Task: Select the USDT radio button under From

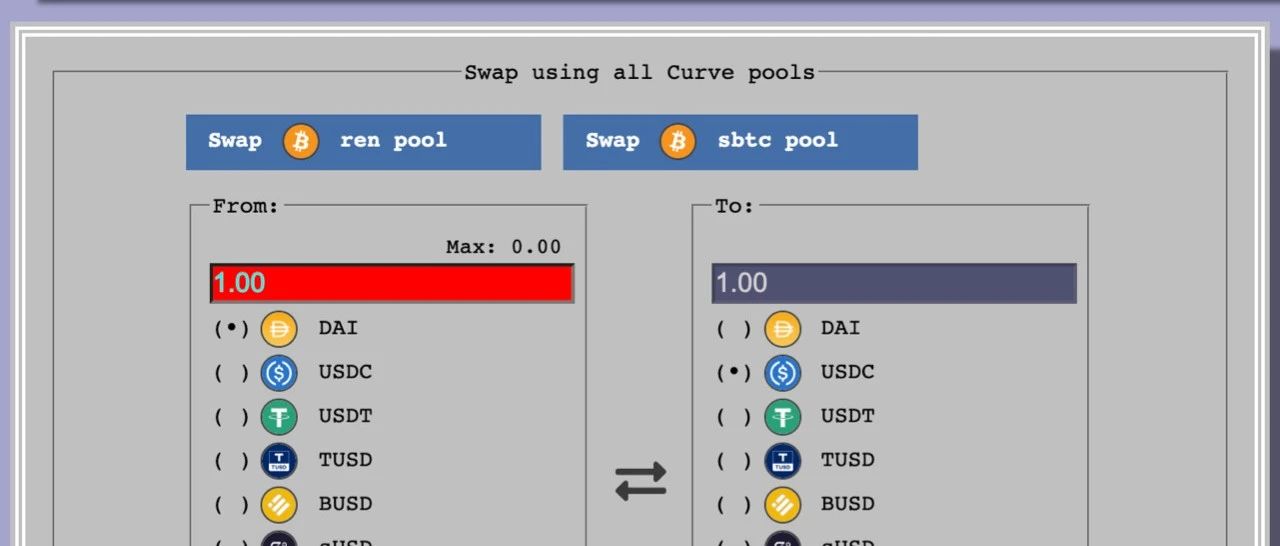Action: 231,416
